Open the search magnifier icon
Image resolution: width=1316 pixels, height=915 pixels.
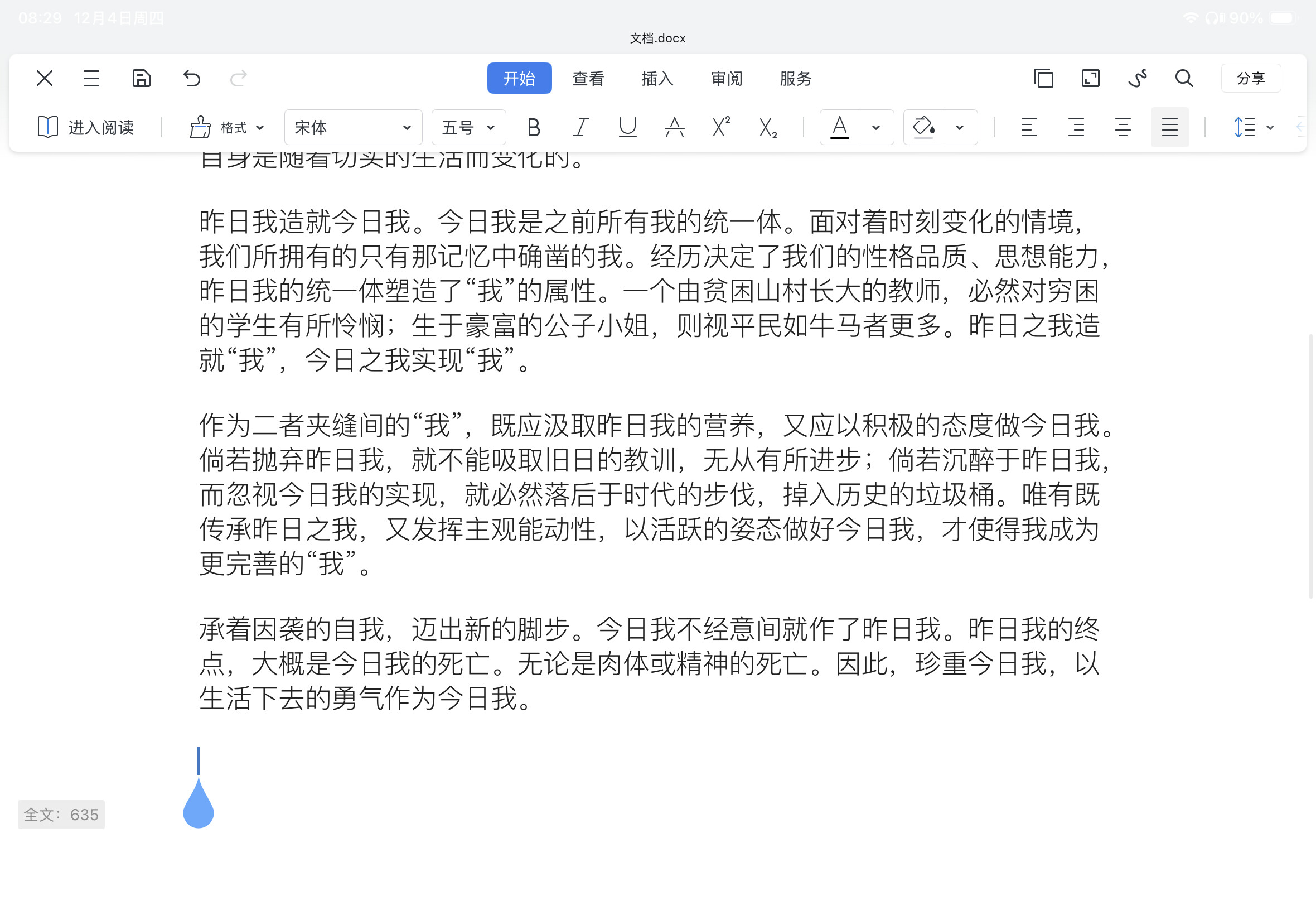(x=1184, y=78)
